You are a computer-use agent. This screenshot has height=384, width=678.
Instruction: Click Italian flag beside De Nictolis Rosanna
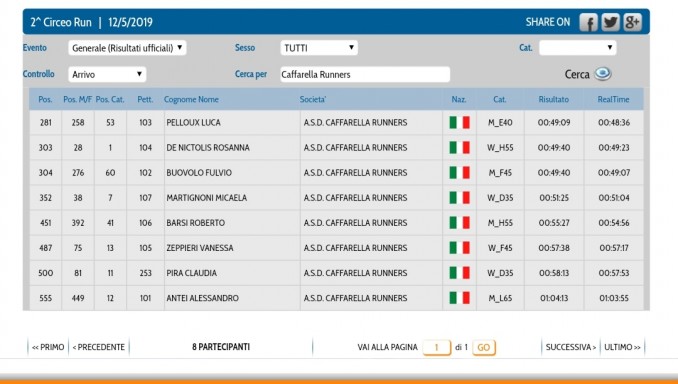[x=459, y=147]
